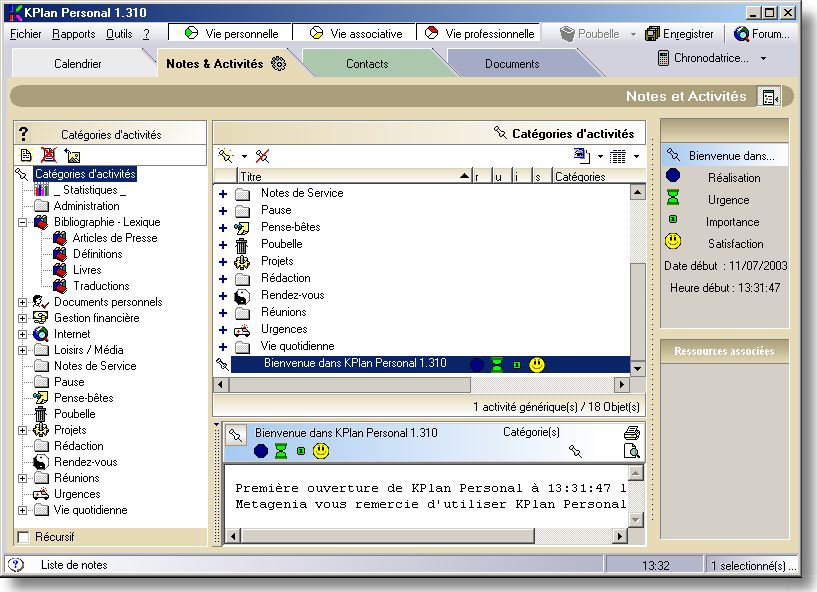Image resolution: width=817 pixels, height=592 pixels.
Task: Click the Internet globe icon in tree
Action: pyautogui.click(x=41, y=334)
